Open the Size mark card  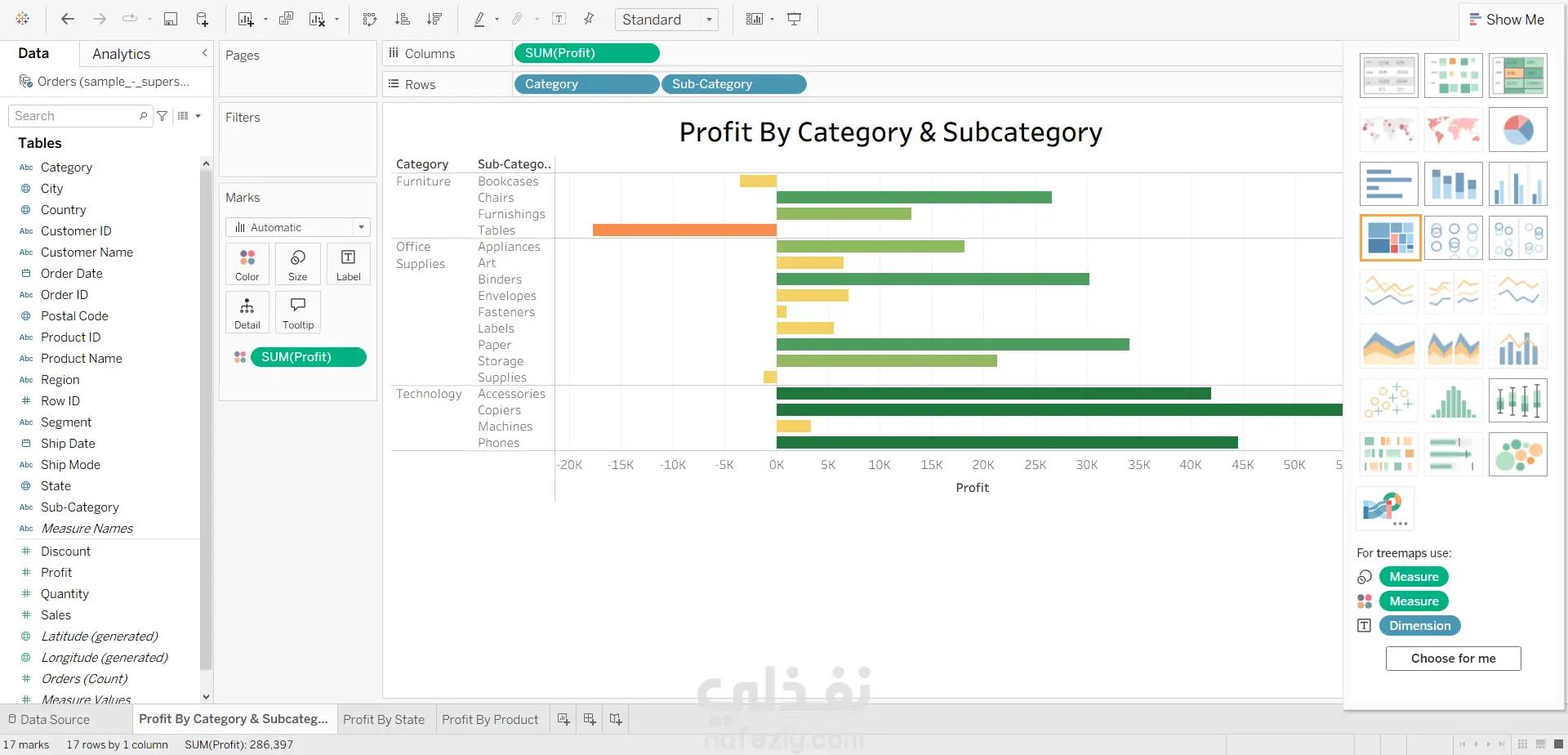298,264
